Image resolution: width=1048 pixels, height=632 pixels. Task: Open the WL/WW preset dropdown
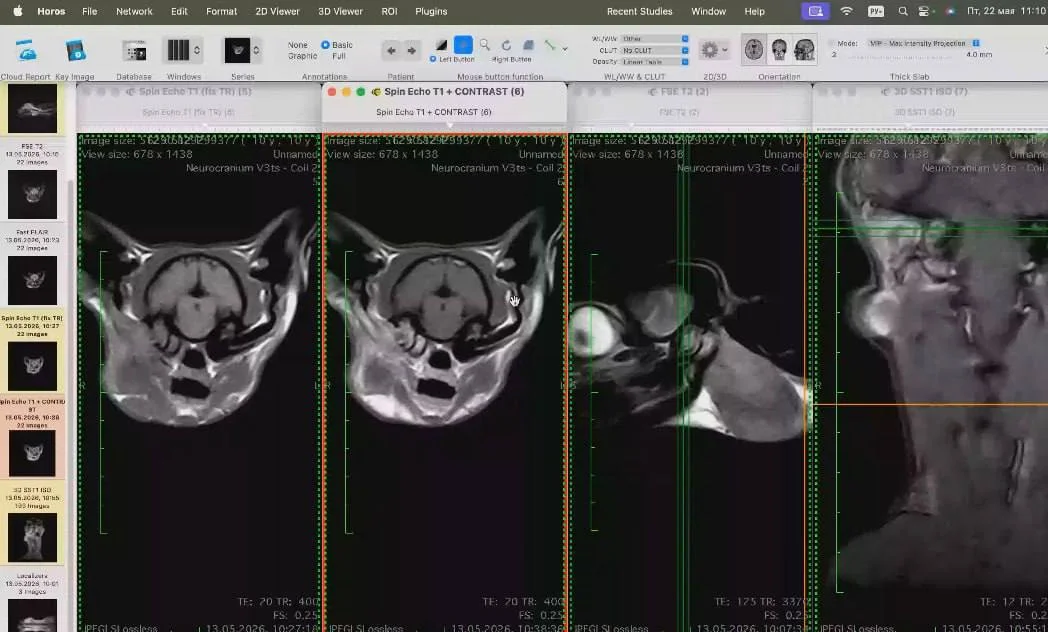pos(654,39)
